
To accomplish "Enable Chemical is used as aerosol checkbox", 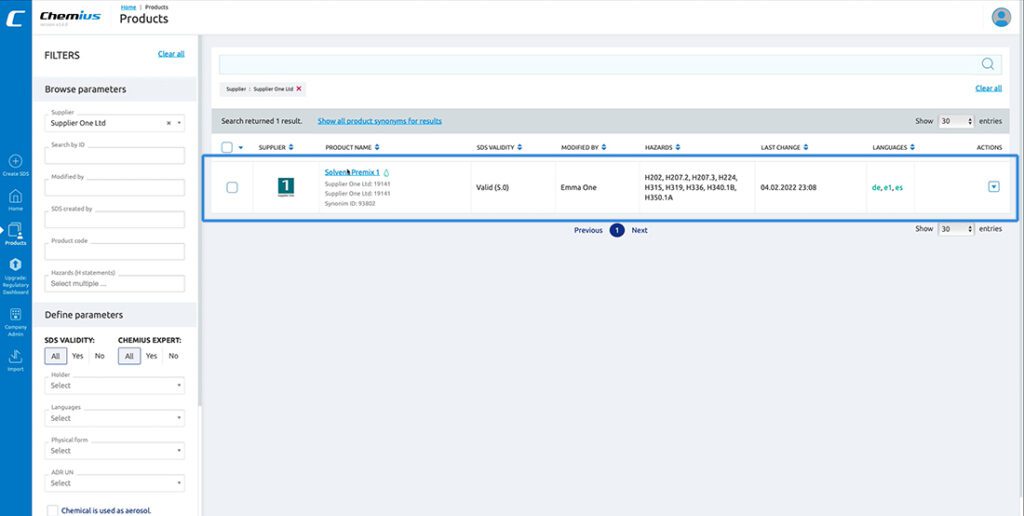I will [x=52, y=510].
